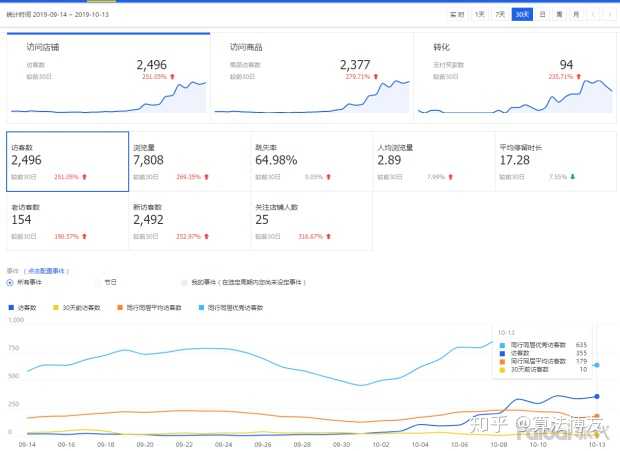This screenshot has height=451, width=620.
Task: Switch to the 实时 time range
Action: (457, 15)
